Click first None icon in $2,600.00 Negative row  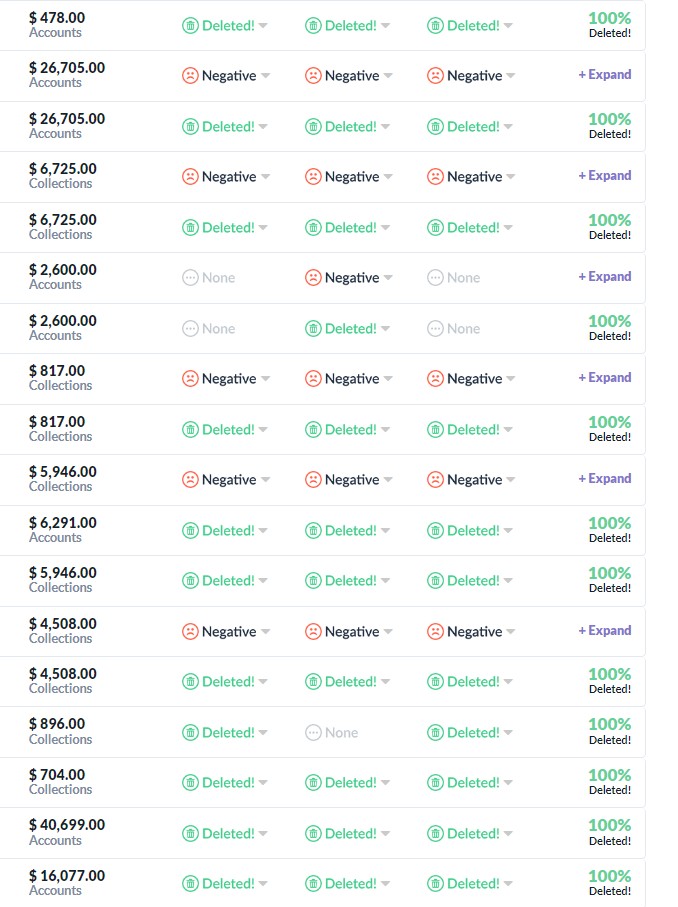(190, 278)
